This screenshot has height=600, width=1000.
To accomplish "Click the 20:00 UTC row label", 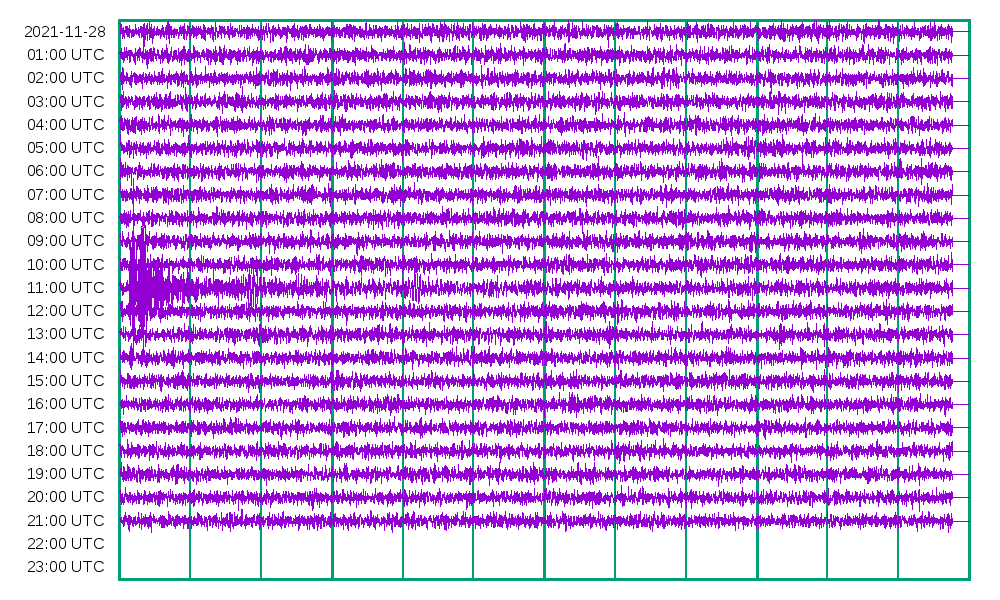I will coord(65,497).
